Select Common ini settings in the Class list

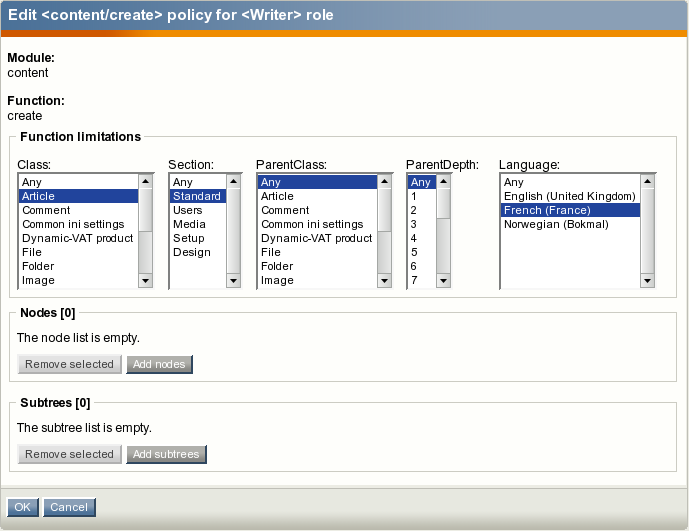coord(79,224)
